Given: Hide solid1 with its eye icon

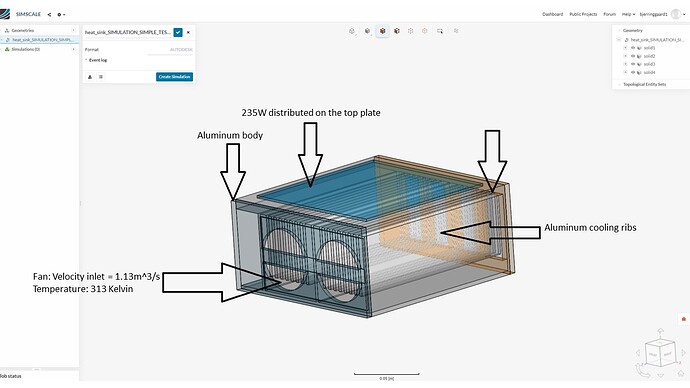Looking at the screenshot, I should click(633, 48).
